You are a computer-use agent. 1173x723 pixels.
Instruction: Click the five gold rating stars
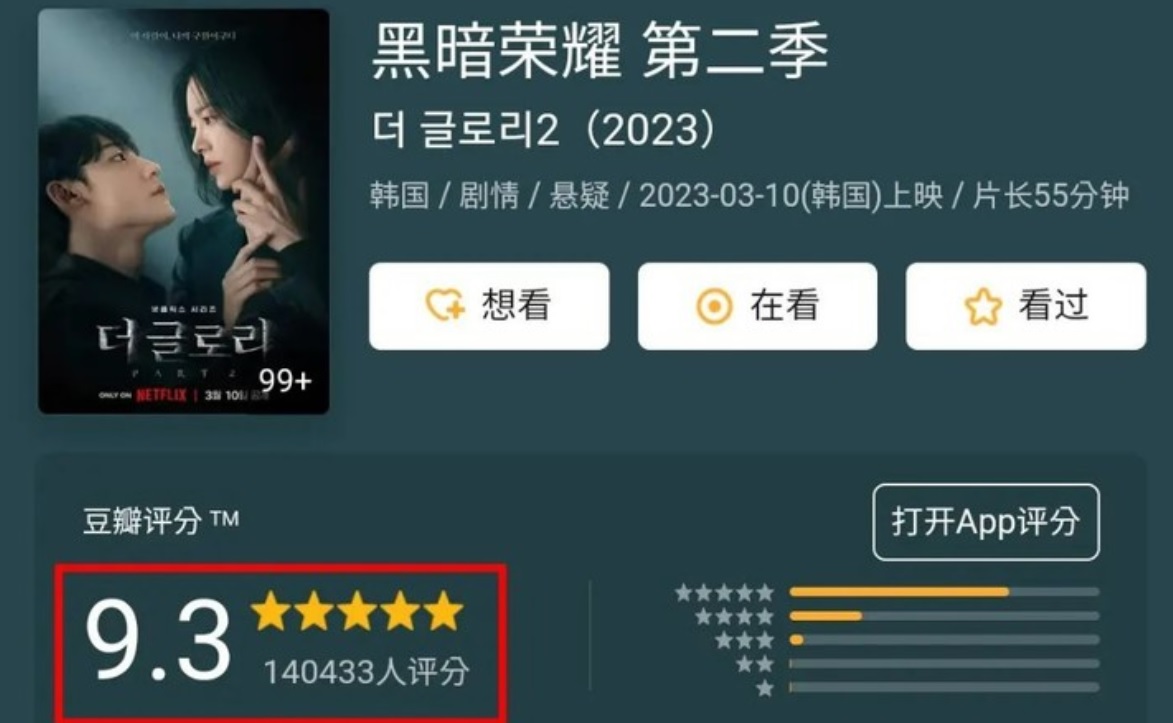[358, 611]
